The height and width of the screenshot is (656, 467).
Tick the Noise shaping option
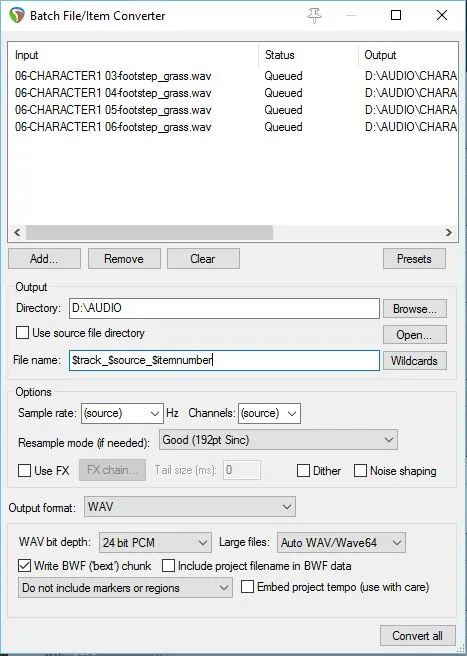pyautogui.click(x=360, y=471)
